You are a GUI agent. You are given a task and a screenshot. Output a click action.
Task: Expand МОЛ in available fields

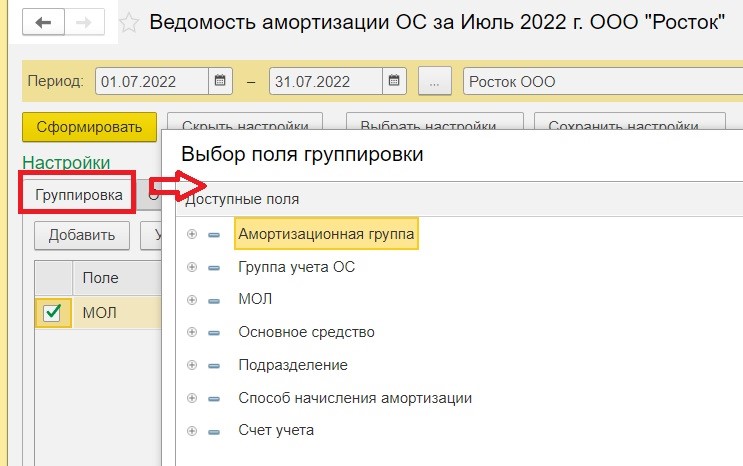pos(192,300)
